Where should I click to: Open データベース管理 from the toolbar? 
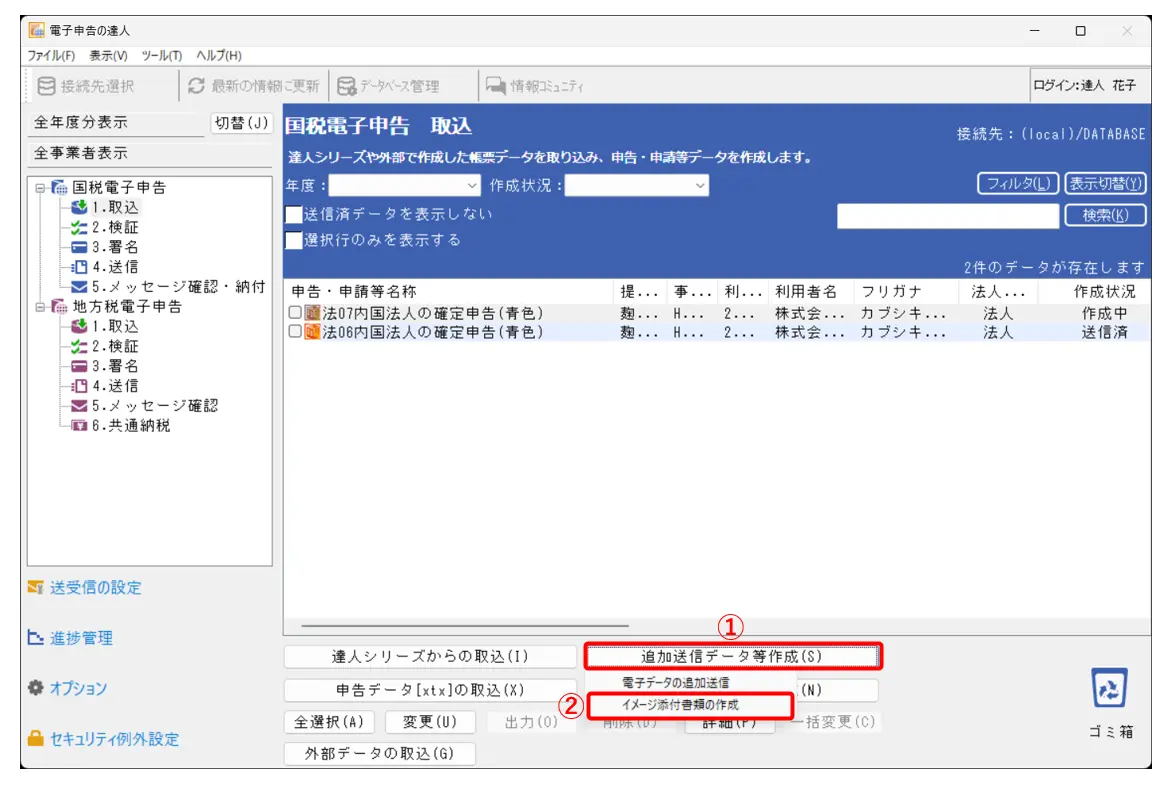point(346,86)
